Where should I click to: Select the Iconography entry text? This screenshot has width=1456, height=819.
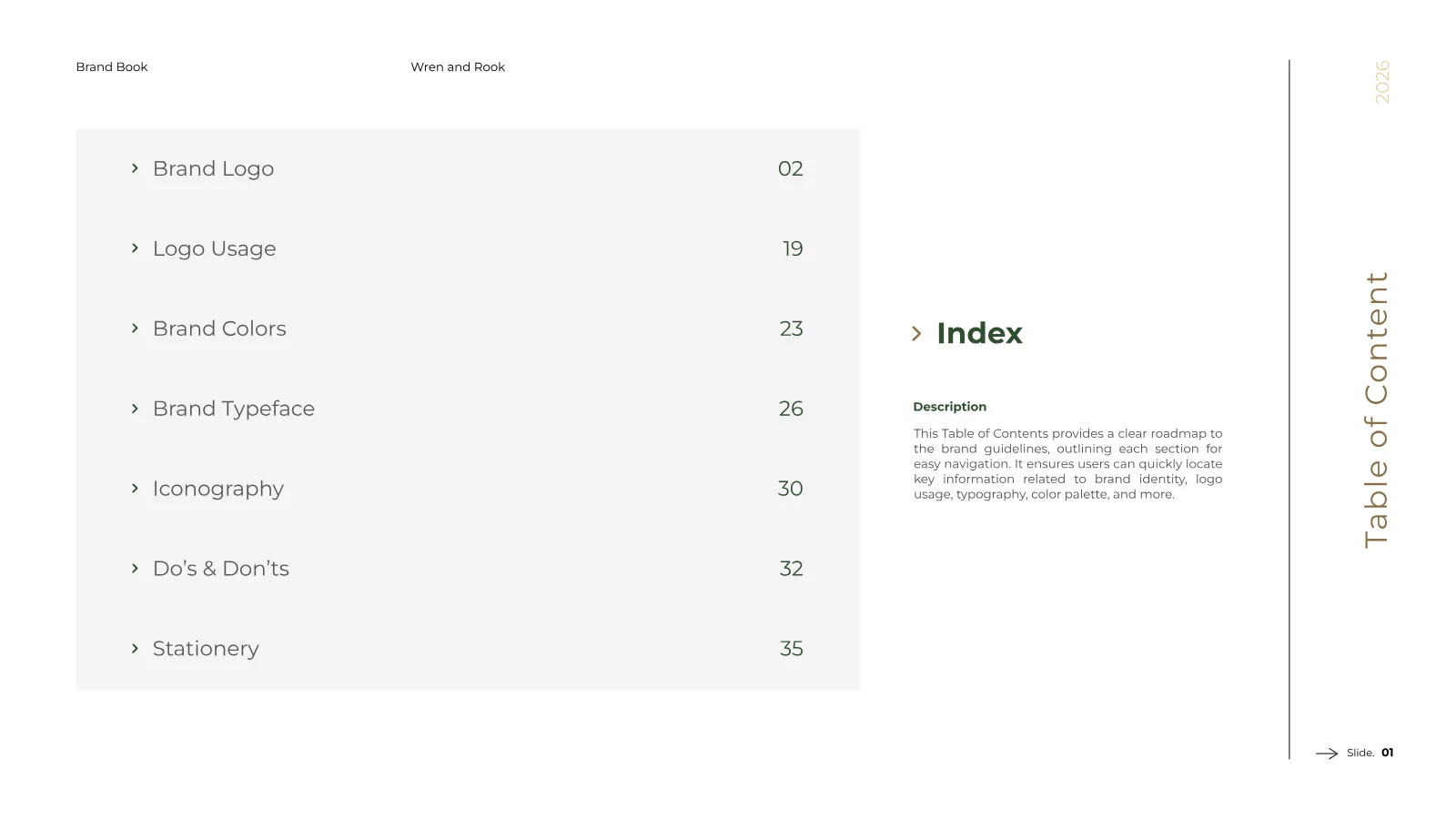(218, 490)
